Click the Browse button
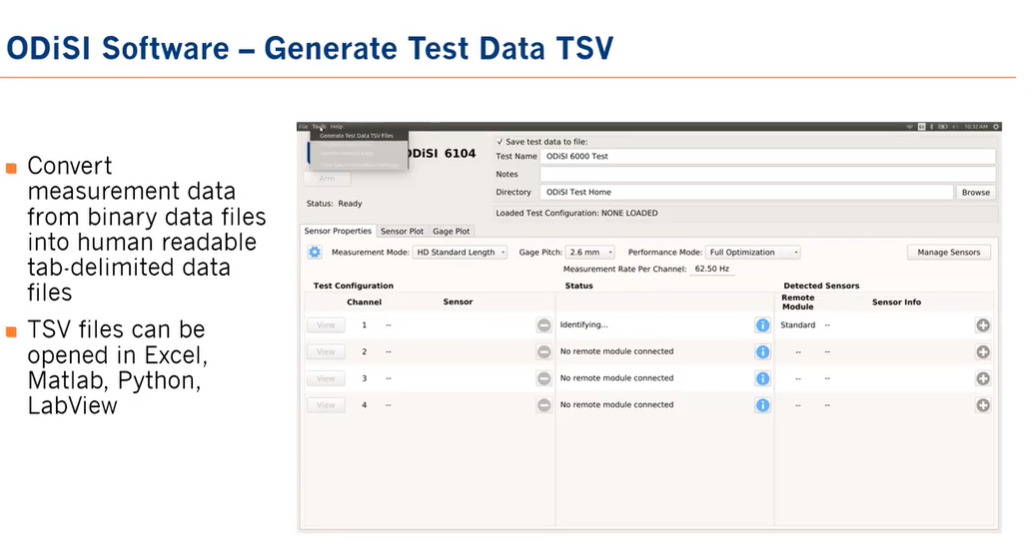 [975, 192]
